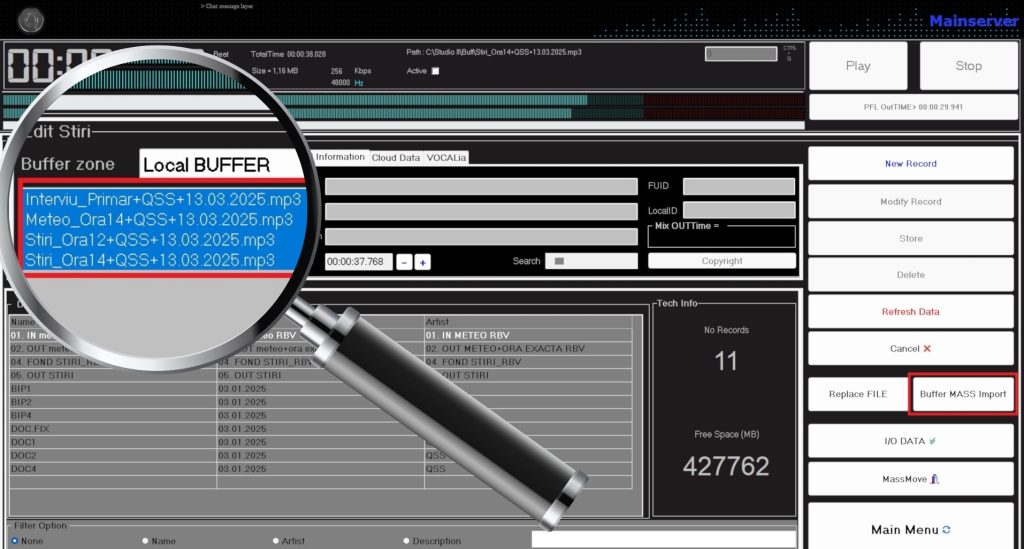Select the Name filter radio option
Image resolution: width=1024 pixels, height=549 pixels.
pyautogui.click(x=145, y=541)
